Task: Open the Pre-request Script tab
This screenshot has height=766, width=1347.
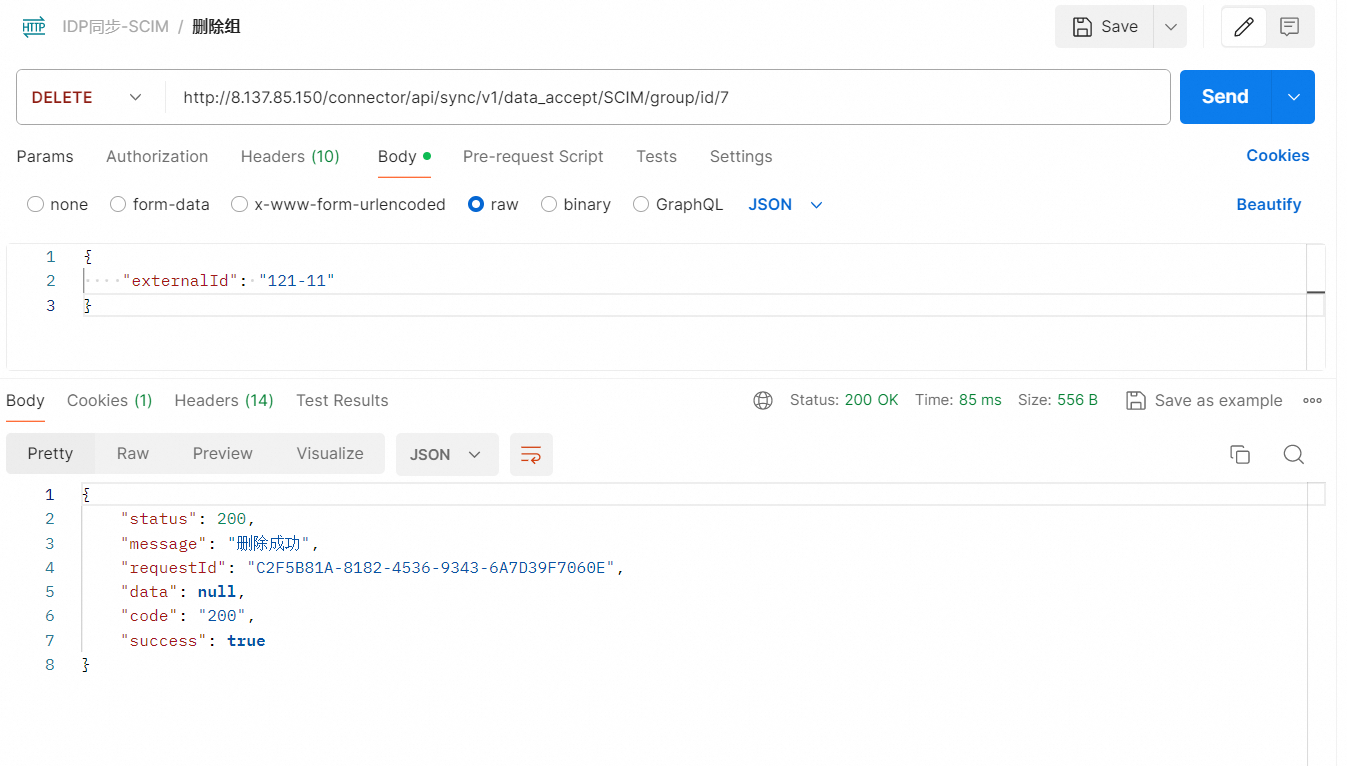Action: (533, 156)
